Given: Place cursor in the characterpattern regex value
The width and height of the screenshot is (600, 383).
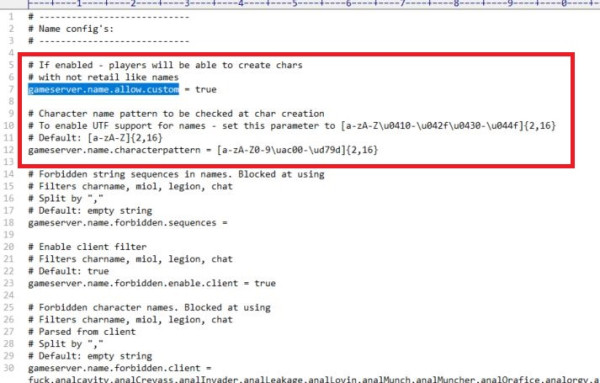Looking at the screenshot, I should pyautogui.click(x=297, y=150).
